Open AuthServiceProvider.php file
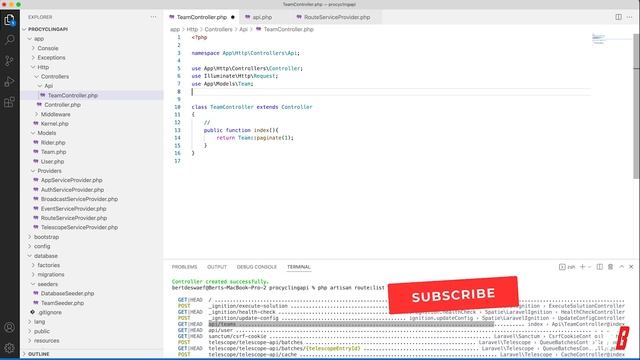 [x=72, y=190]
